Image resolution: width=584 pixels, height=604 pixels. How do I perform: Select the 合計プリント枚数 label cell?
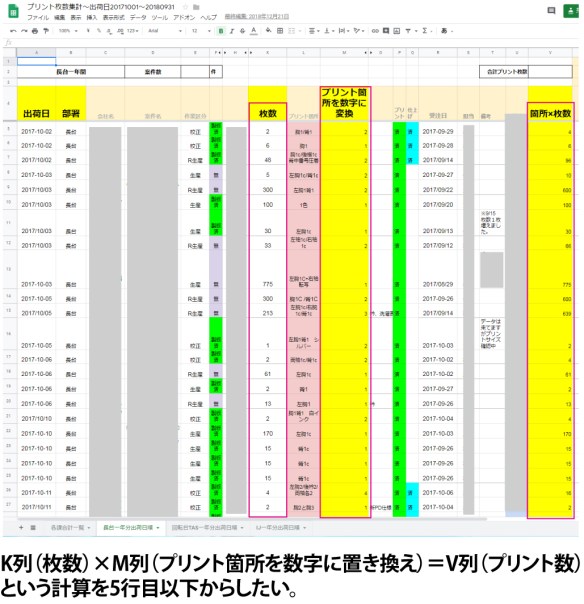pyautogui.click(x=504, y=72)
